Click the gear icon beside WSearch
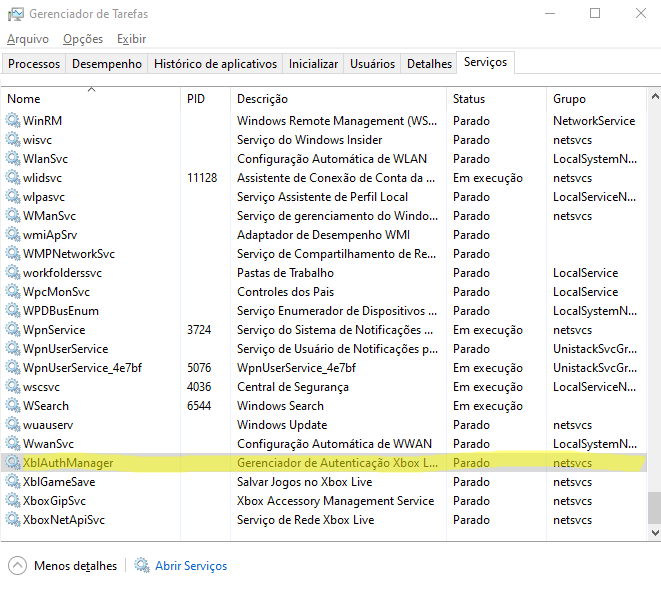The image size is (661, 590). [13, 405]
